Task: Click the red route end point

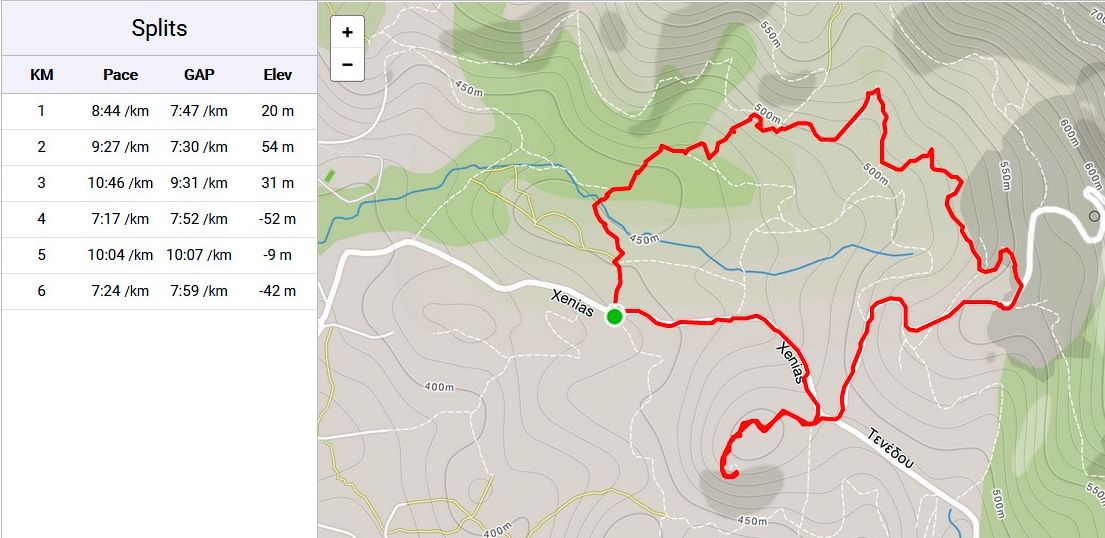Action: pos(733,475)
